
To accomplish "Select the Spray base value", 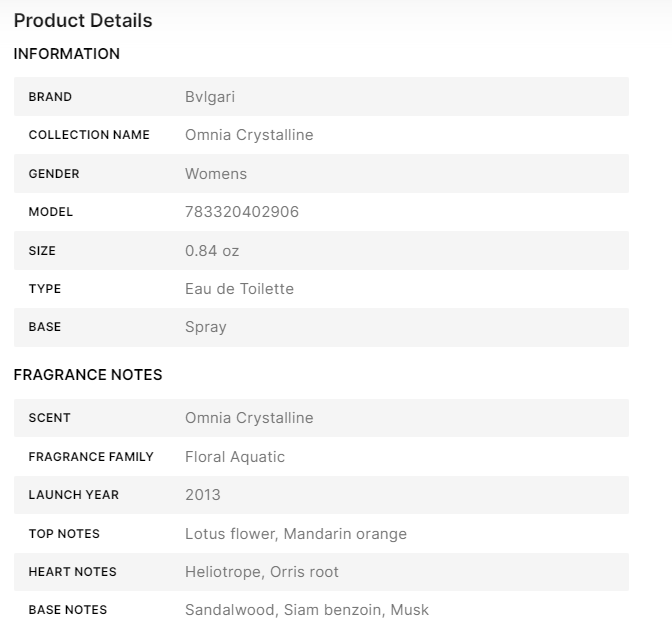I will point(206,327).
